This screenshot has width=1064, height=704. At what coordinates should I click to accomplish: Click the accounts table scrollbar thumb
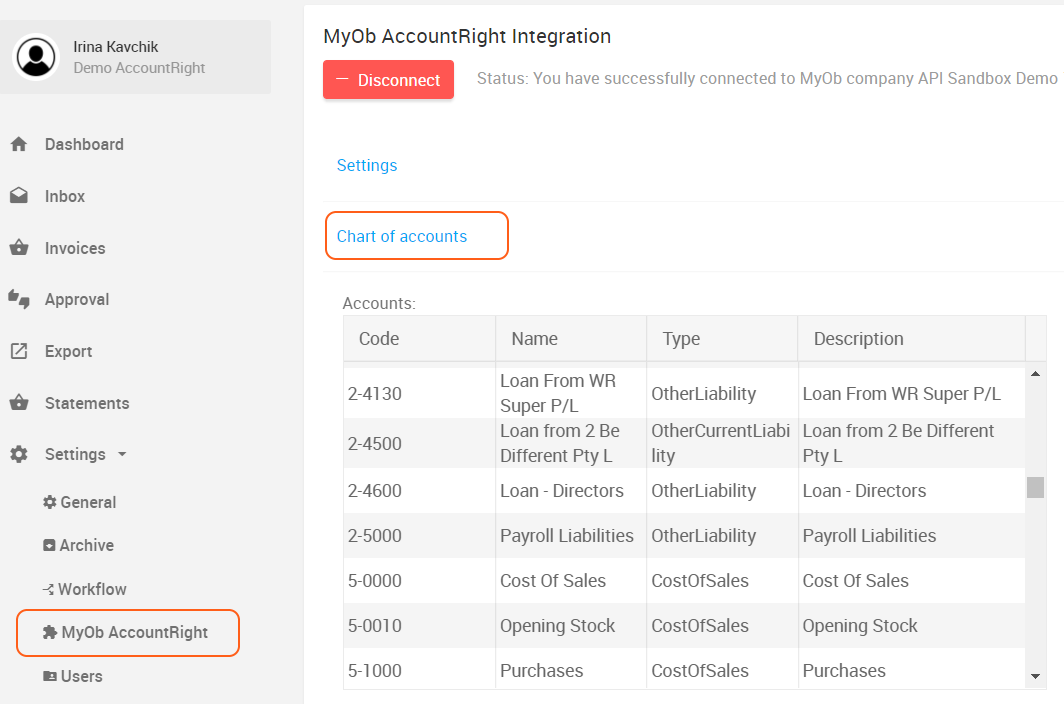(1036, 487)
